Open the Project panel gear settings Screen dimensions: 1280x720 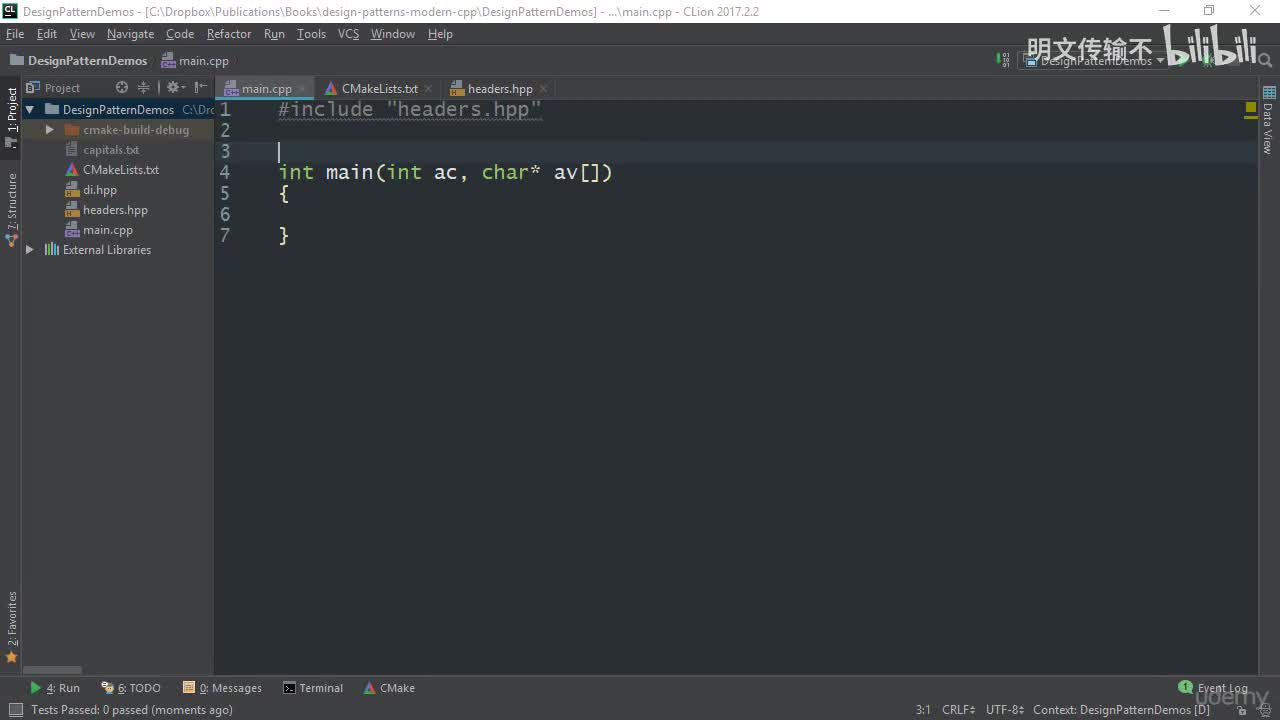[x=174, y=88]
